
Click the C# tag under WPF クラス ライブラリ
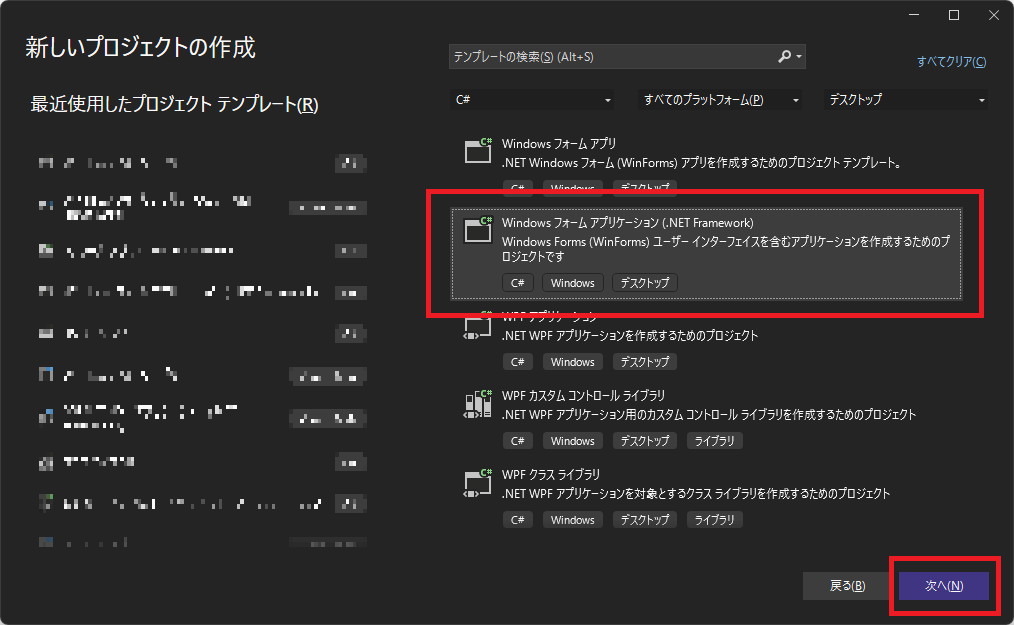point(517,520)
